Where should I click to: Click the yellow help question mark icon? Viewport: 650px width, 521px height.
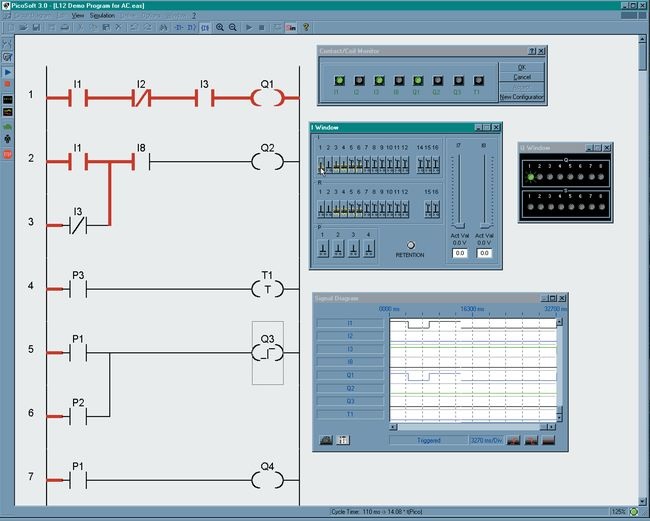click(306, 27)
